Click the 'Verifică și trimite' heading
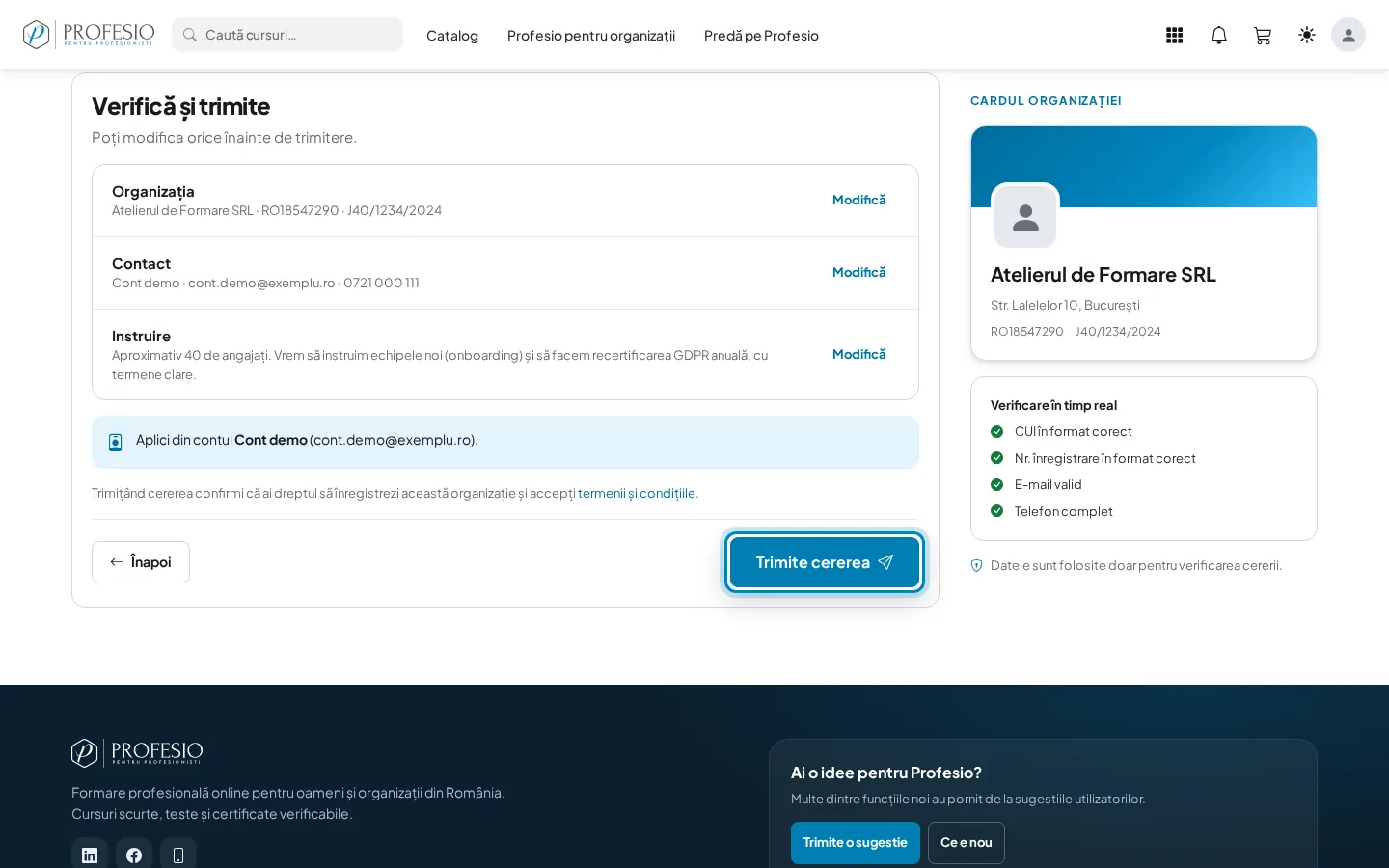The image size is (1389, 868). [181, 106]
